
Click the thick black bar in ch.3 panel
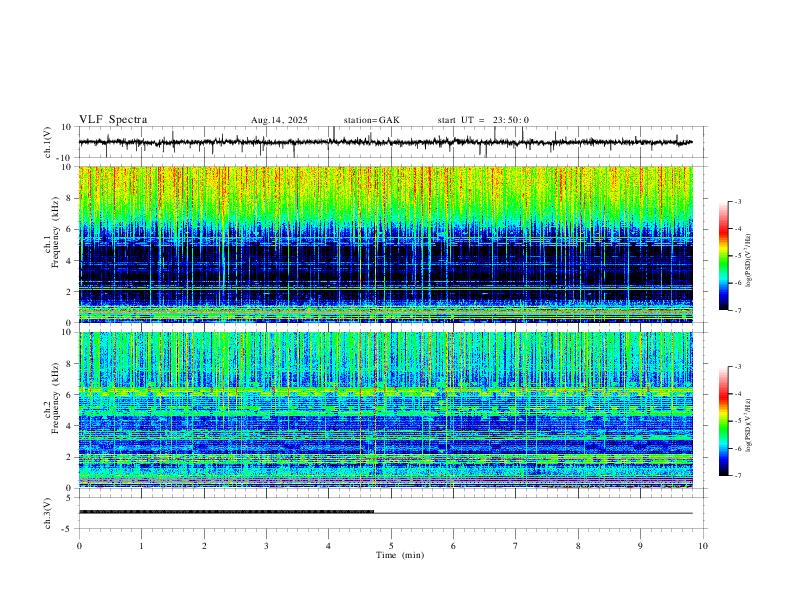click(x=226, y=512)
